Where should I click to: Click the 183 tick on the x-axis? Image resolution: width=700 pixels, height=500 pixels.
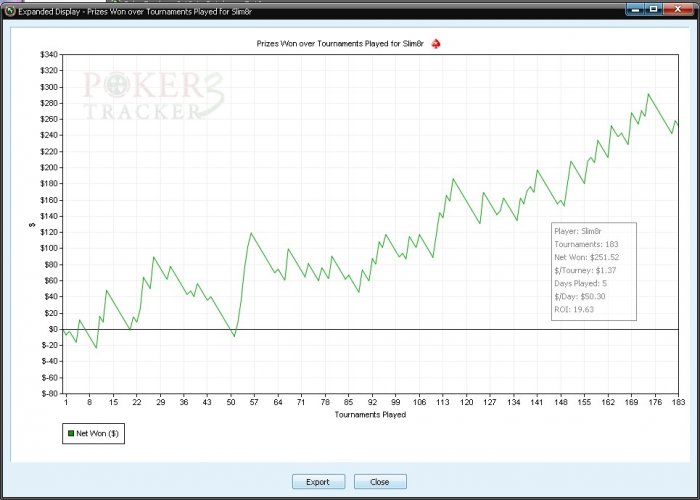click(x=676, y=401)
